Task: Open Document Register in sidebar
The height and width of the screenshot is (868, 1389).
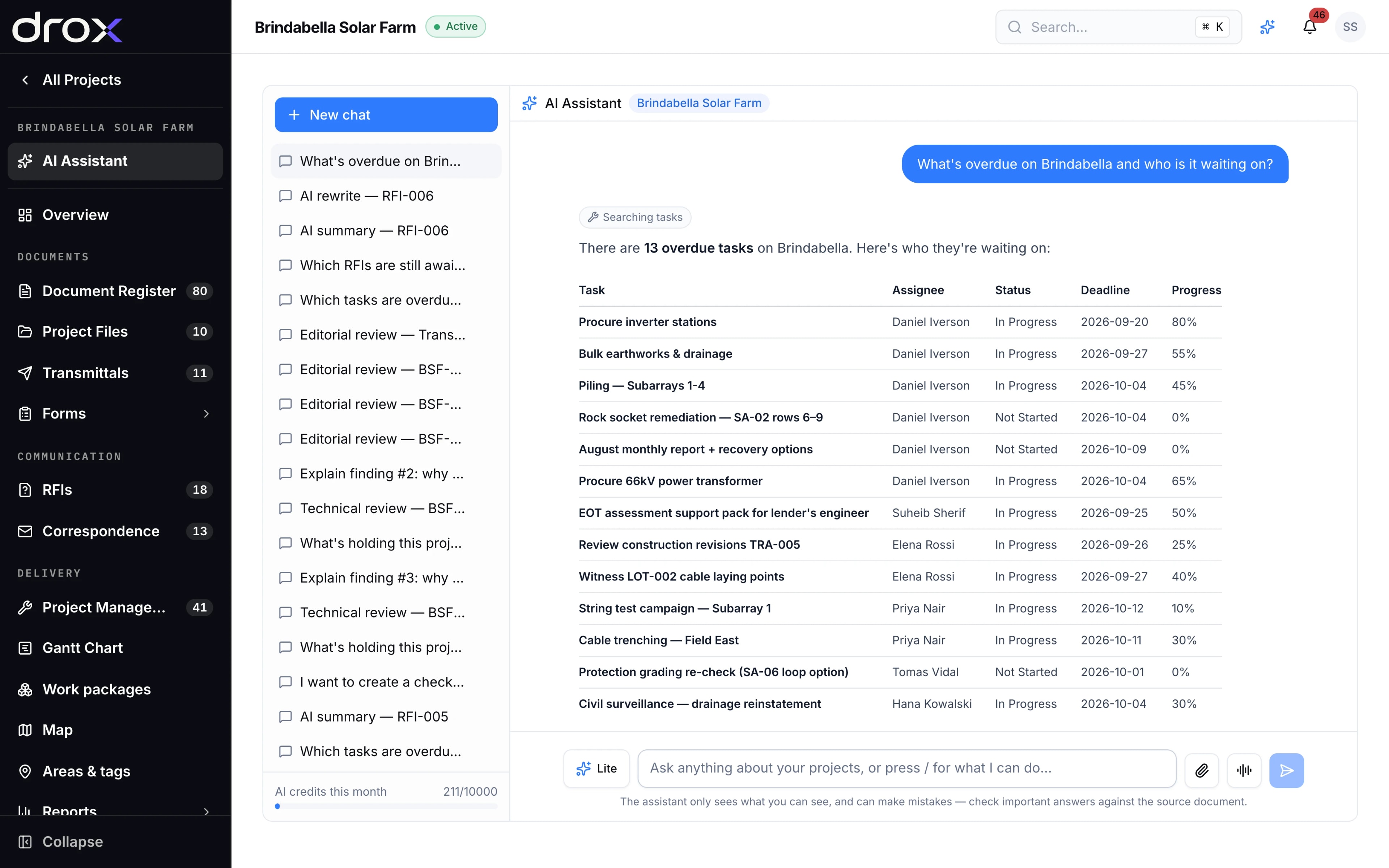Action: pyautogui.click(x=115, y=291)
